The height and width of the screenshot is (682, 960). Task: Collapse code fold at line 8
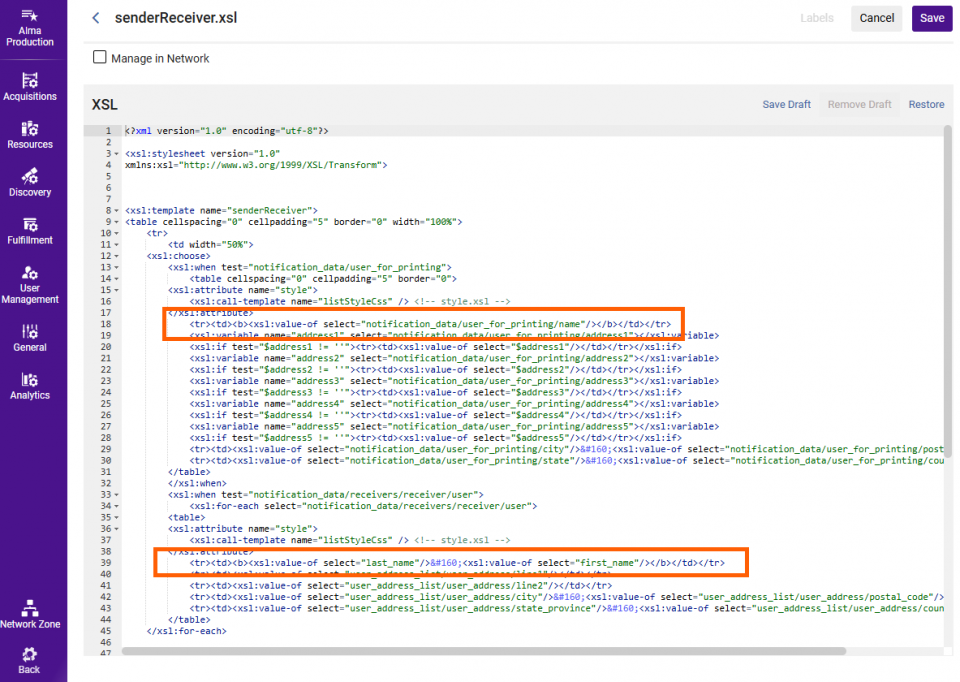[x=116, y=211]
